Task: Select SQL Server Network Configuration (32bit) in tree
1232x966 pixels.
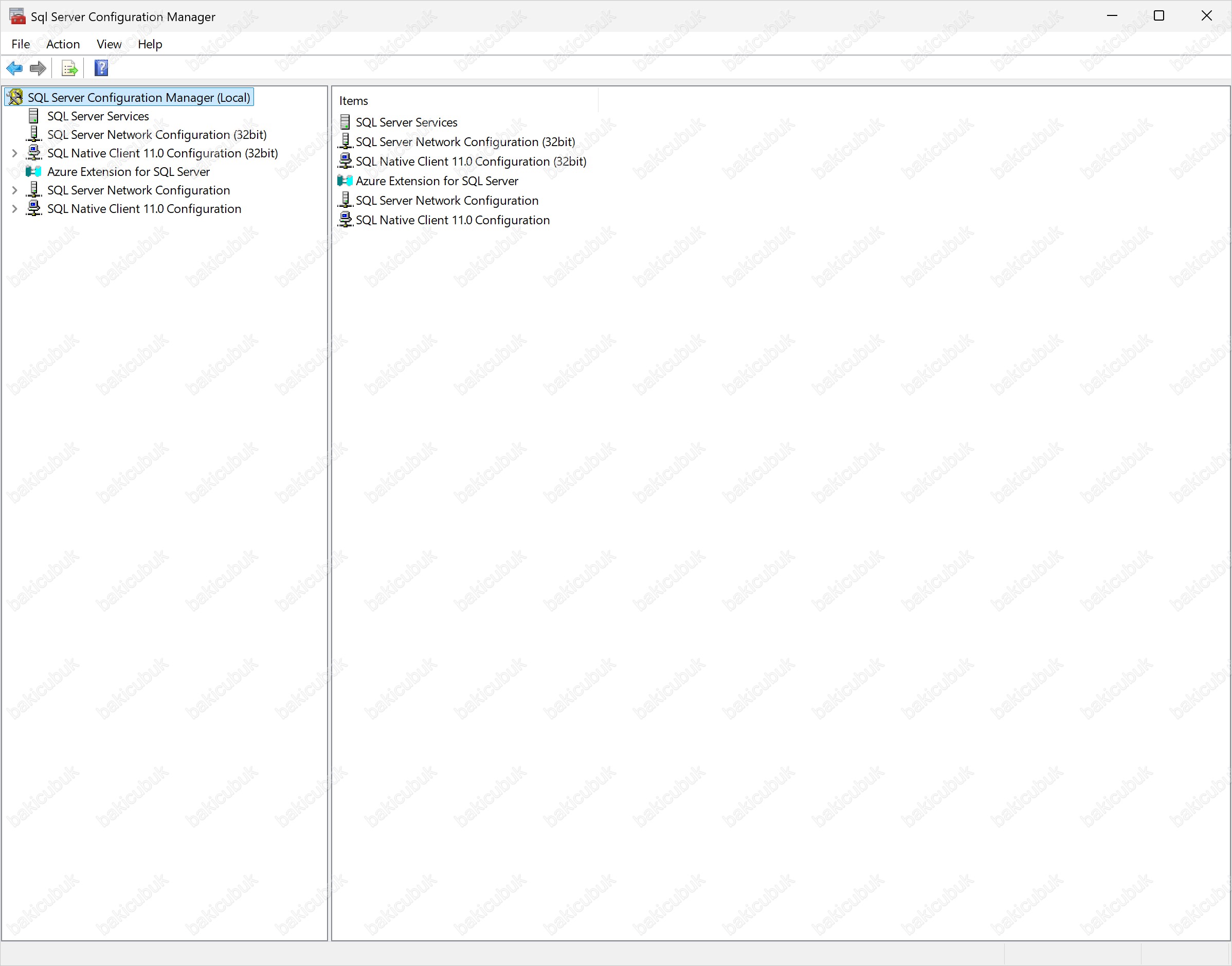Action: pos(157,135)
